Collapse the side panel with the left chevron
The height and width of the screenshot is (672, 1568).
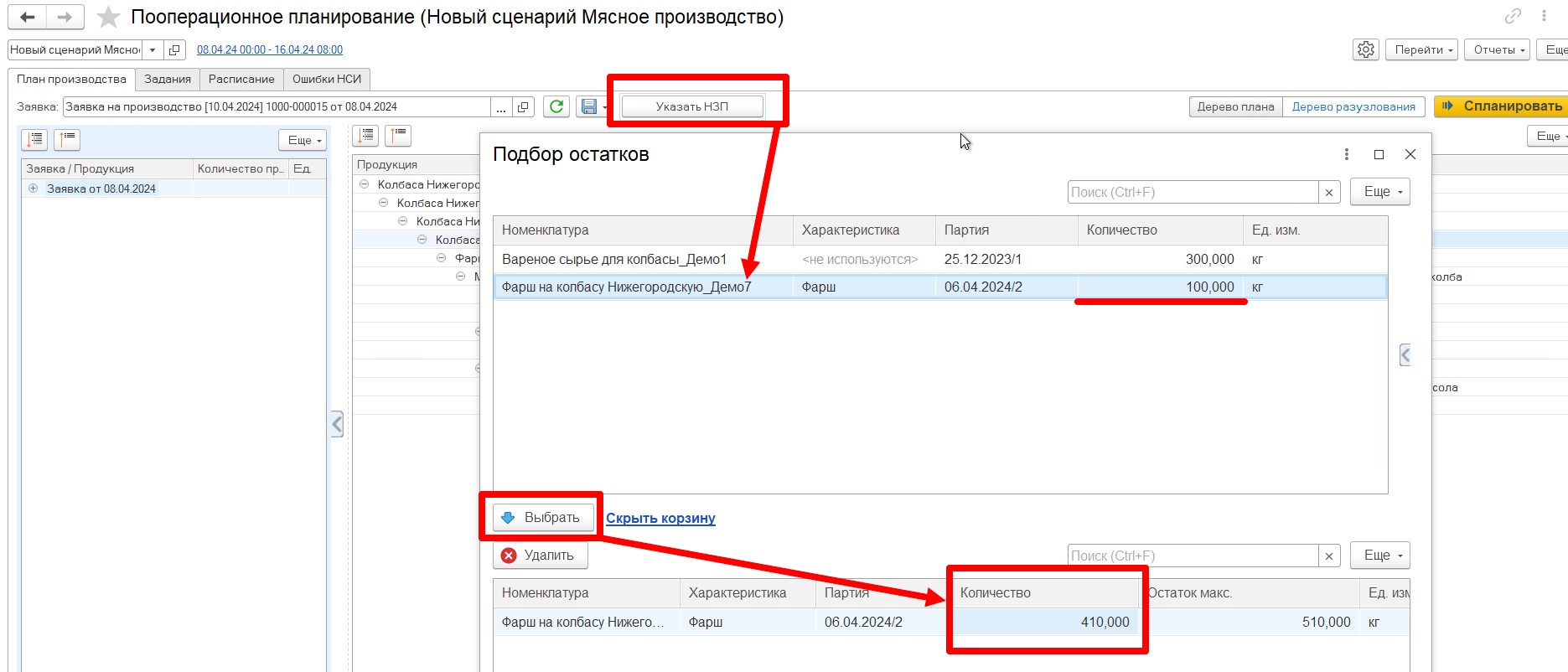[x=337, y=424]
